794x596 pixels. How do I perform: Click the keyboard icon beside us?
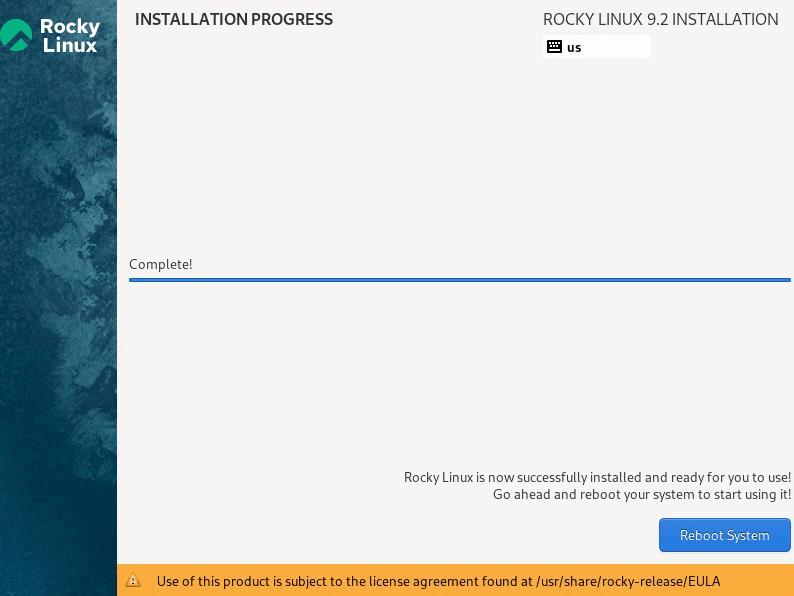[554, 47]
